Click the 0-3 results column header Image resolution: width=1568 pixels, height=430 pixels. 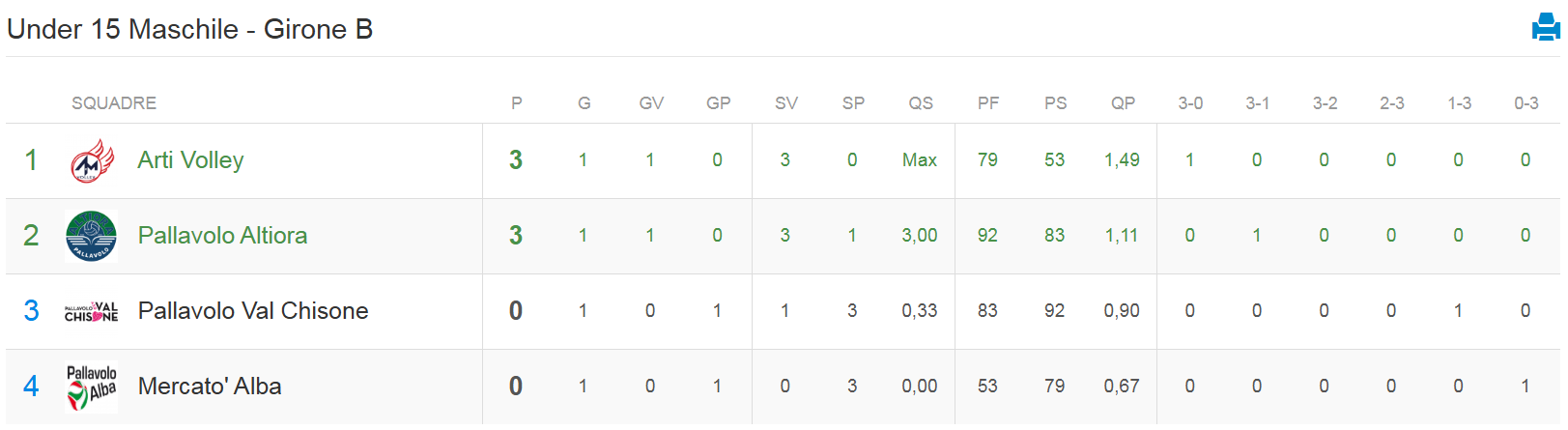(1526, 103)
